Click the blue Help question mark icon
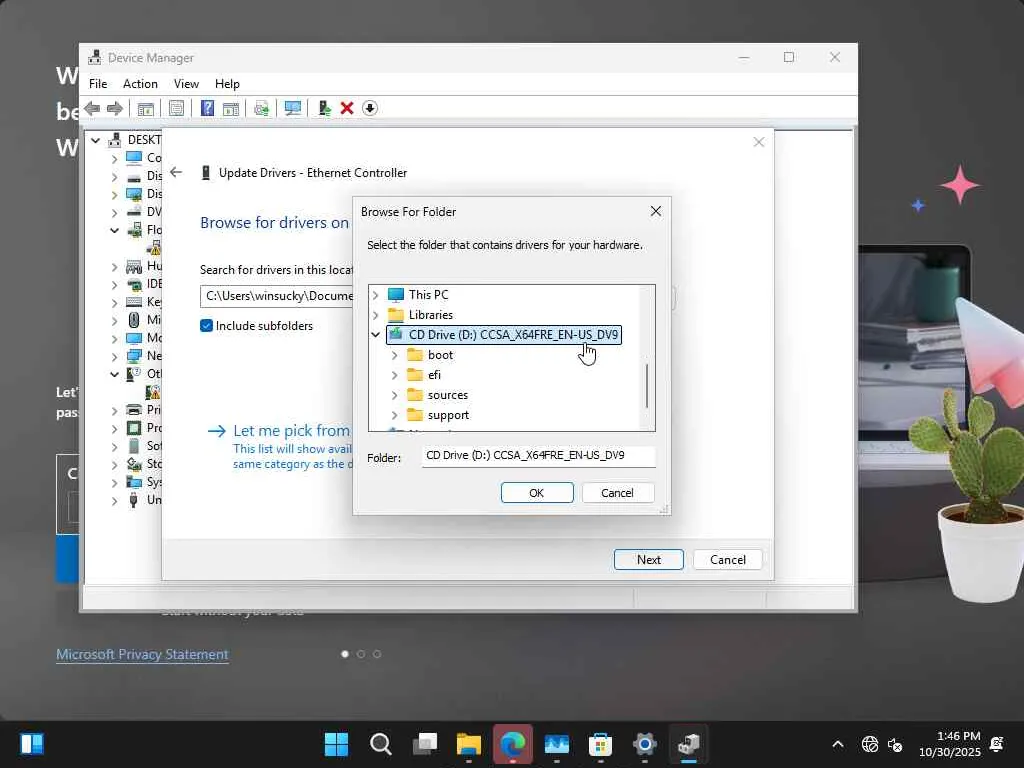 point(207,108)
